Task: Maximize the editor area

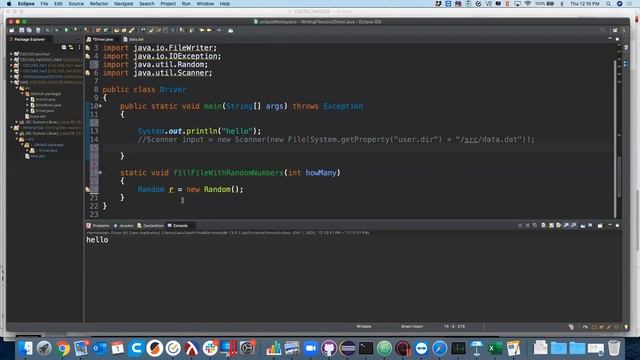Action: coord(617,39)
